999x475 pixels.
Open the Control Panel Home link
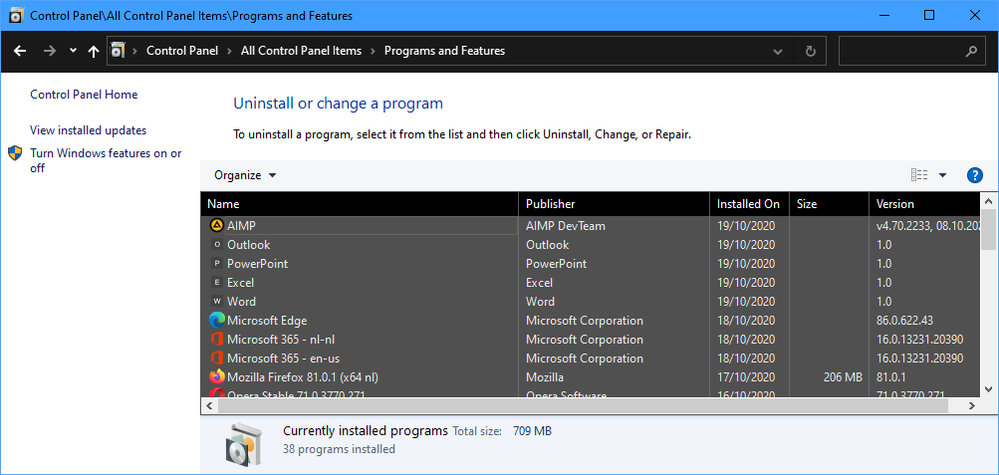pyautogui.click(x=84, y=95)
